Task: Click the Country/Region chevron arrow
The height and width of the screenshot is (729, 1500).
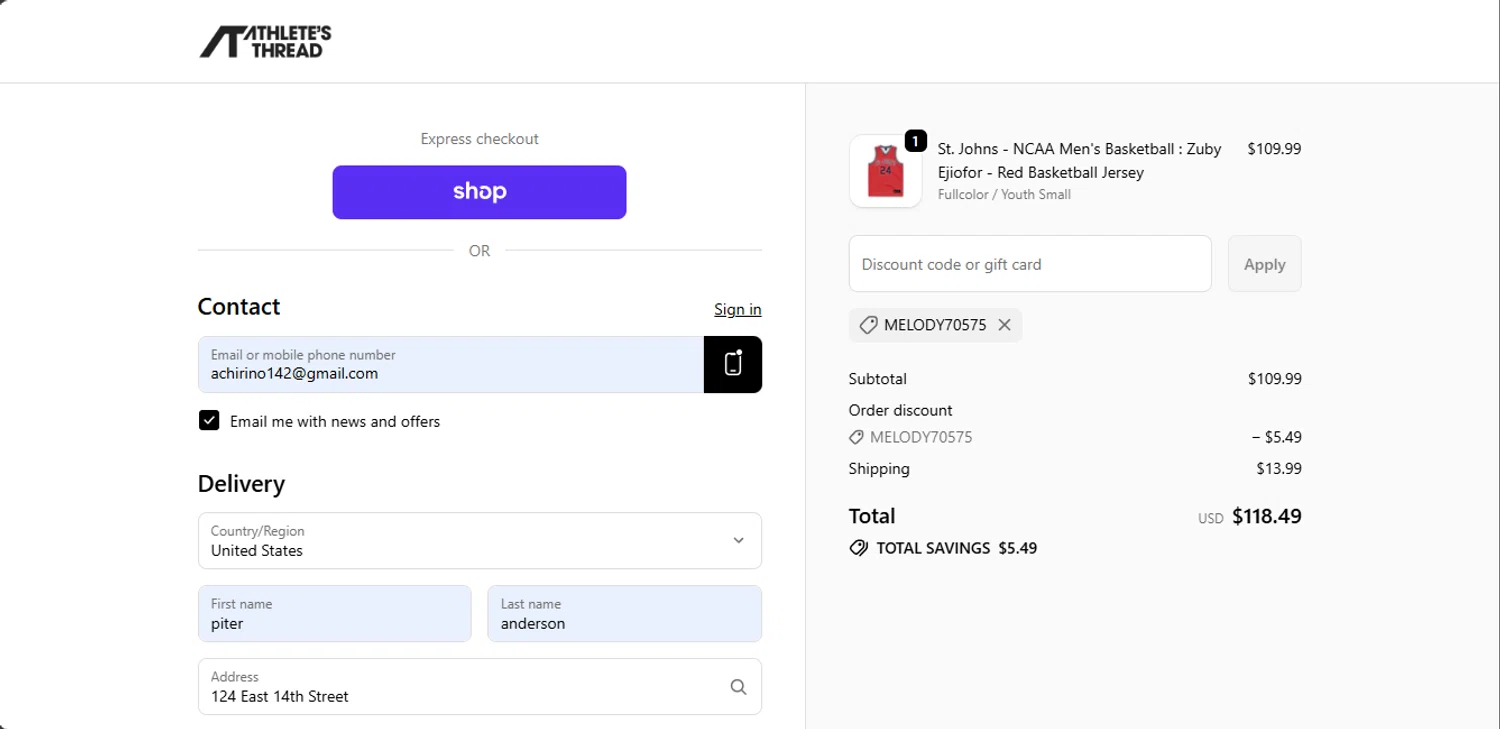Action: coord(738,540)
